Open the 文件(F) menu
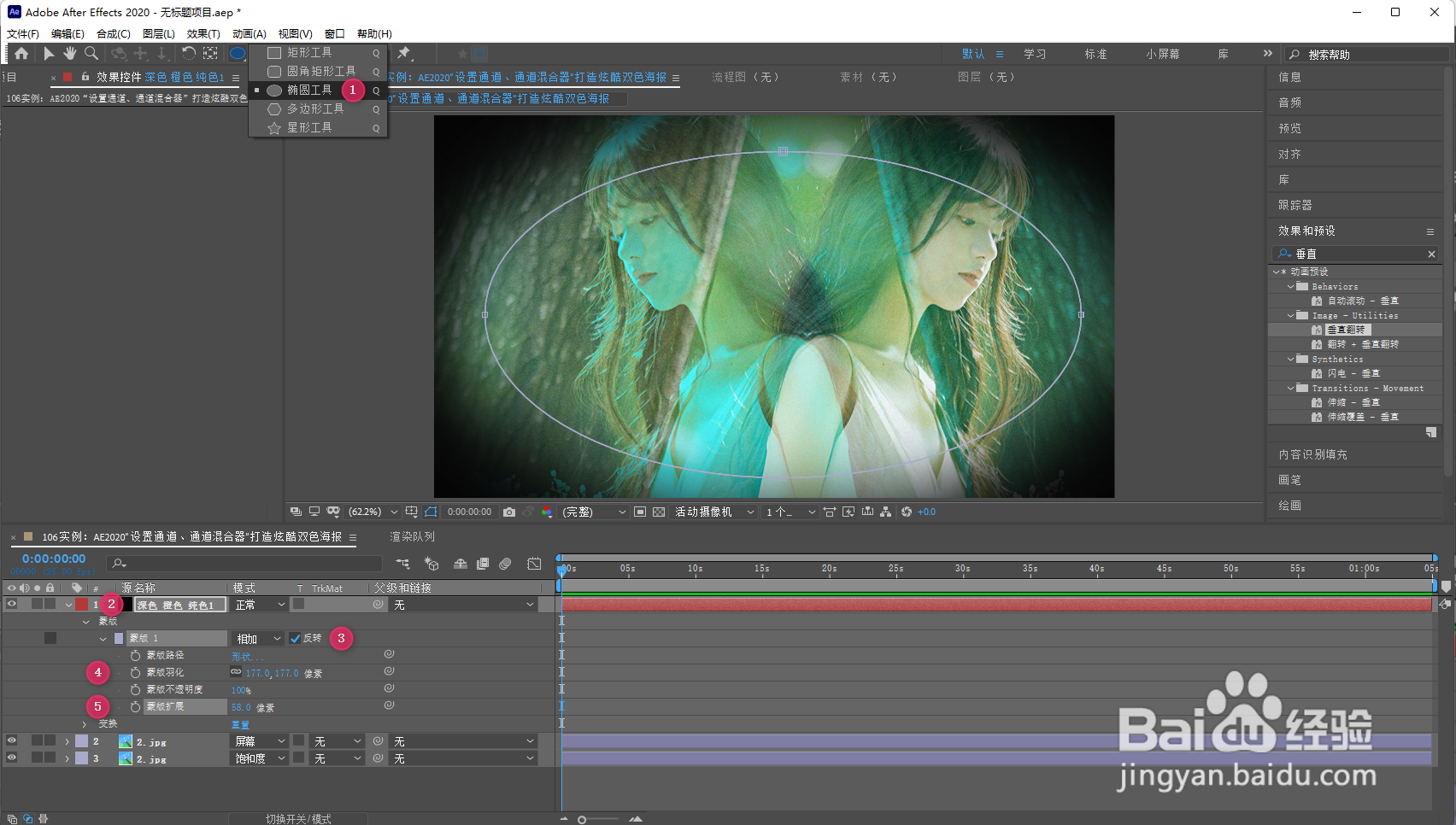The height and width of the screenshot is (825, 1456). (23, 34)
